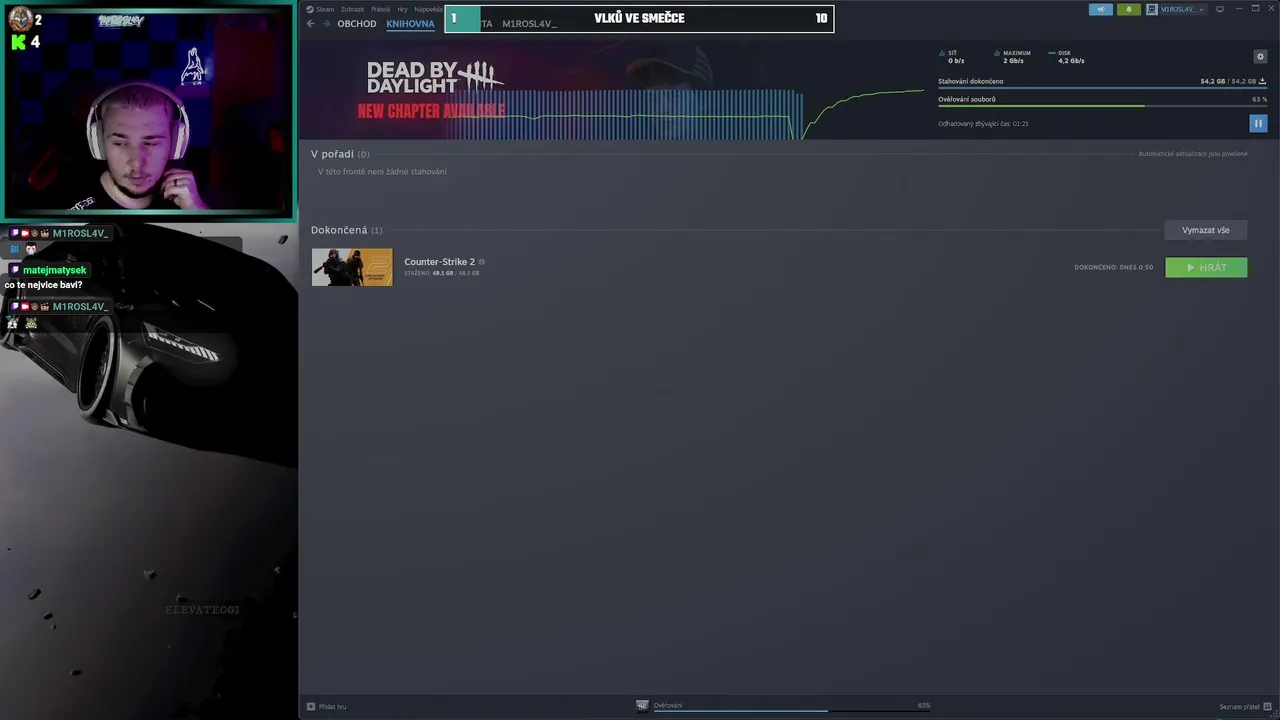
Task: Click the Counter-Strike 2 title
Action: pos(439,262)
